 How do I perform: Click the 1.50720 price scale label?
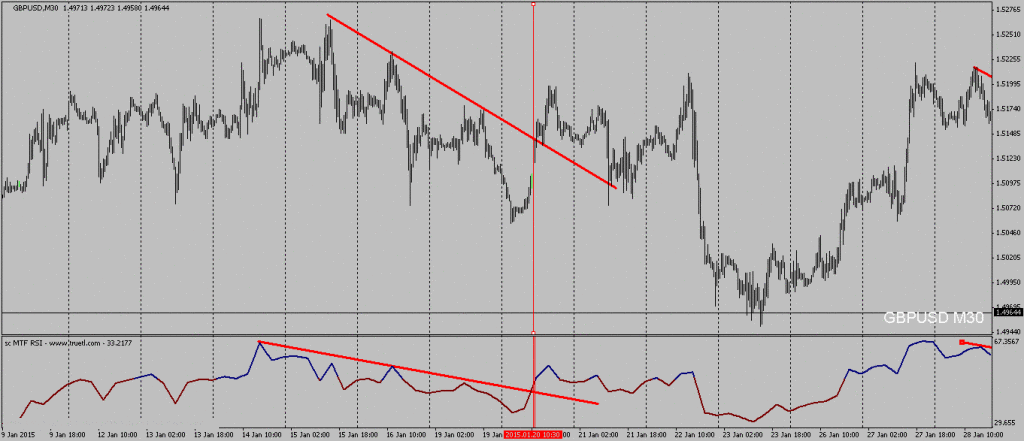[1010, 208]
